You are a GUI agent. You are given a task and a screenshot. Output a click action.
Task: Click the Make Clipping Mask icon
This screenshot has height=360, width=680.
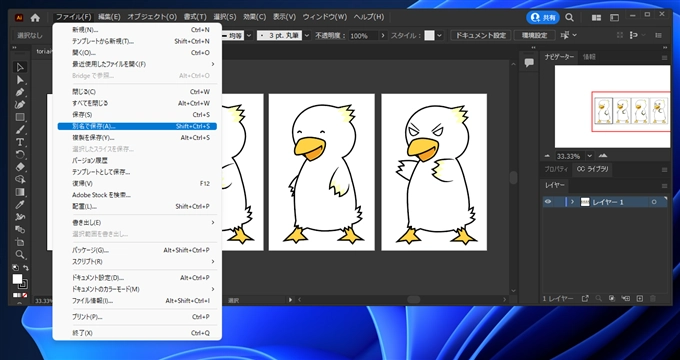[x=612, y=298]
